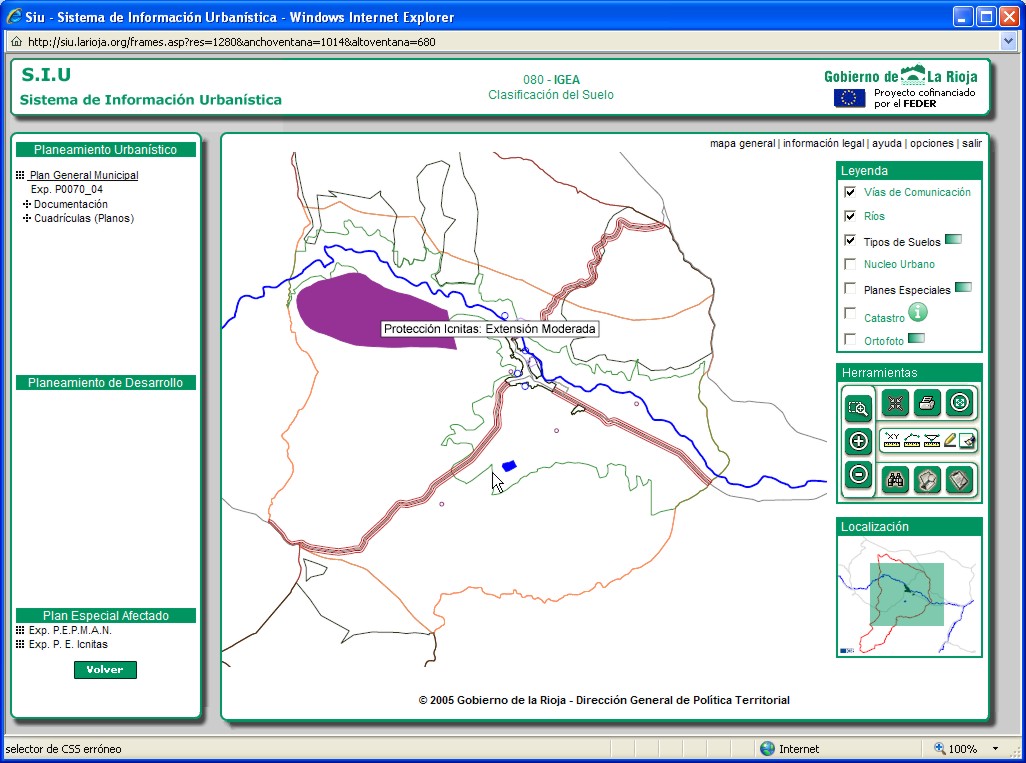Click the small blue polygon on map
Image resolution: width=1026 pixels, height=763 pixels.
(x=509, y=466)
